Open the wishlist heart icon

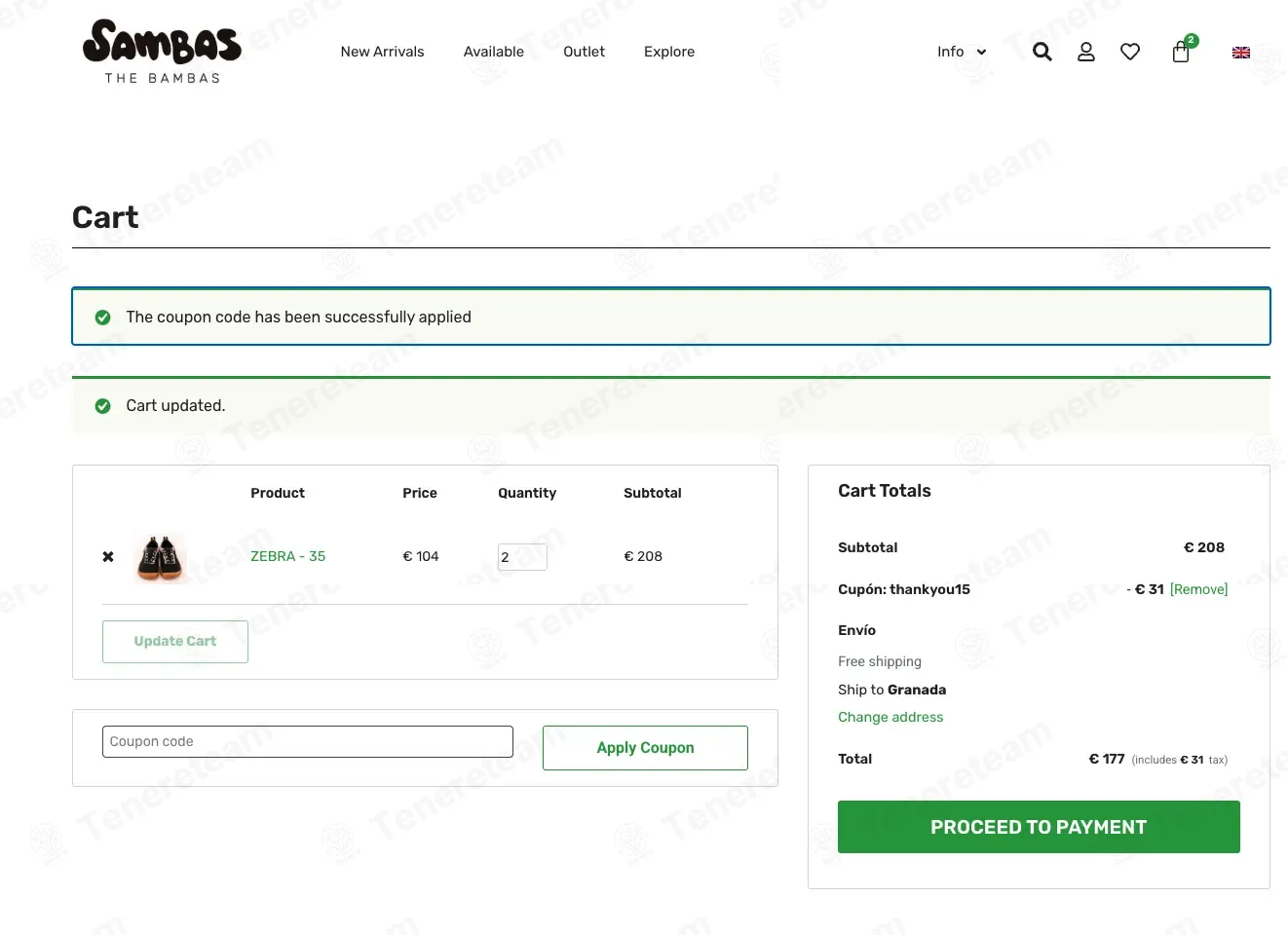[1130, 52]
